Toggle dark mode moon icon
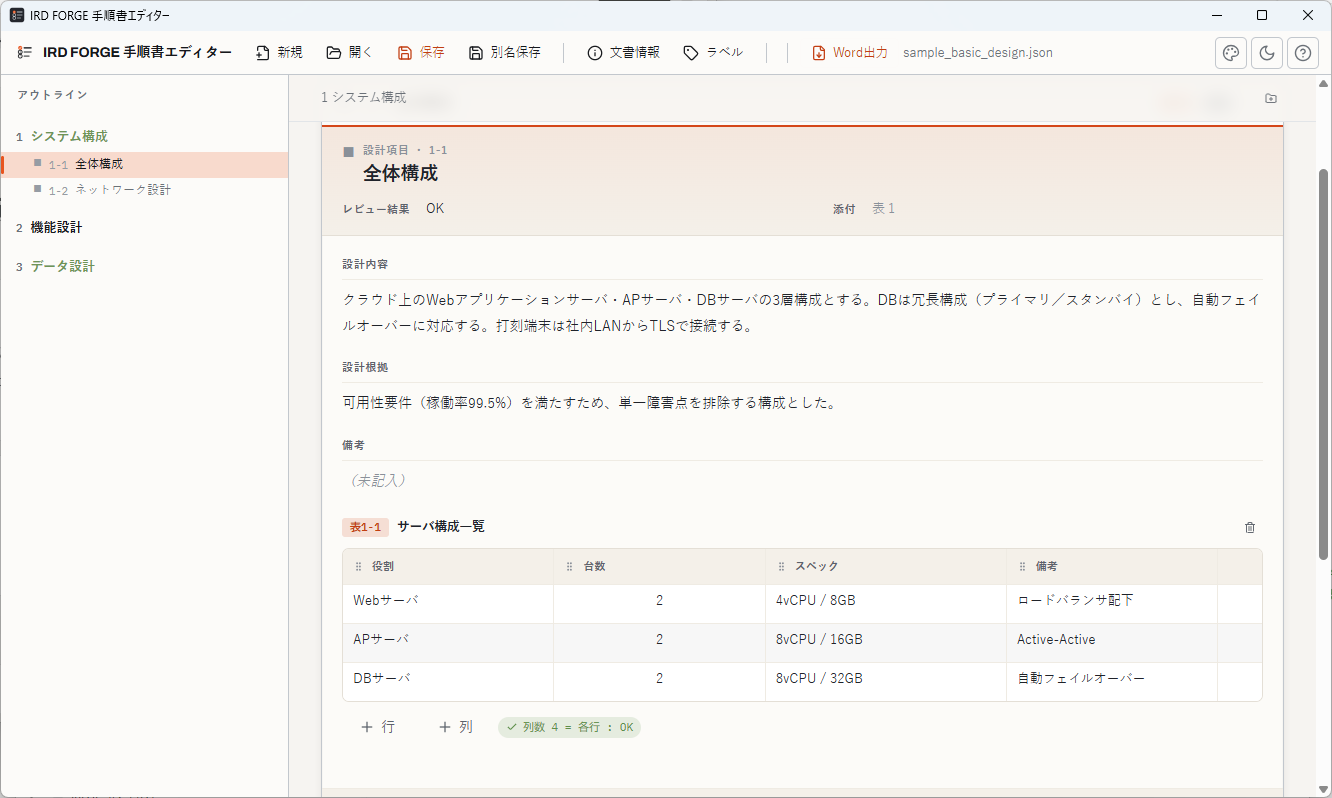 click(1267, 53)
